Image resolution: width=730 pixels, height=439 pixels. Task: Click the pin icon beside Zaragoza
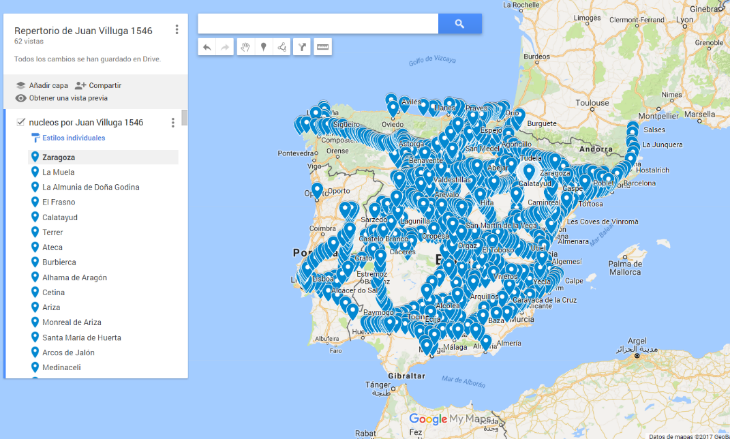pos(35,157)
